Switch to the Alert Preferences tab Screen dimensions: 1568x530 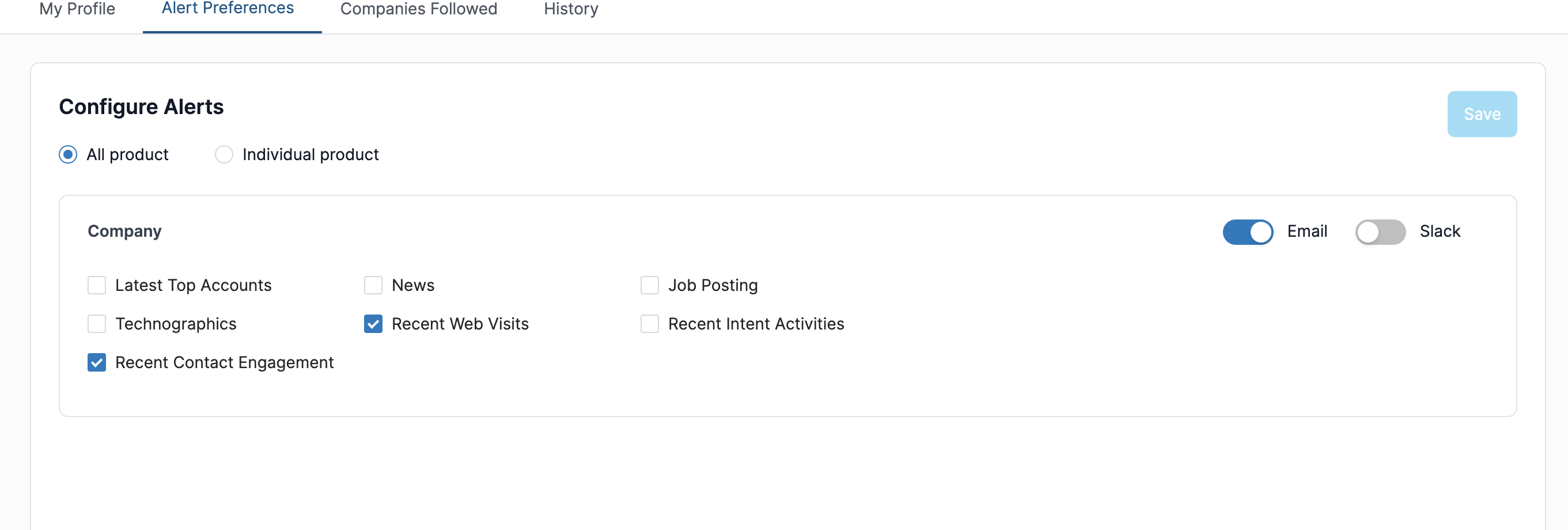(228, 9)
